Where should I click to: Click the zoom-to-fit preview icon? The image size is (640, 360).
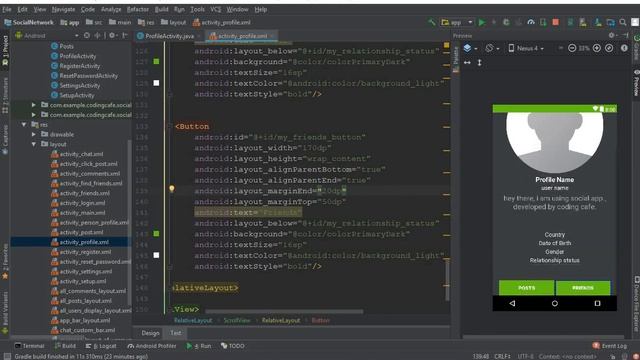point(609,48)
